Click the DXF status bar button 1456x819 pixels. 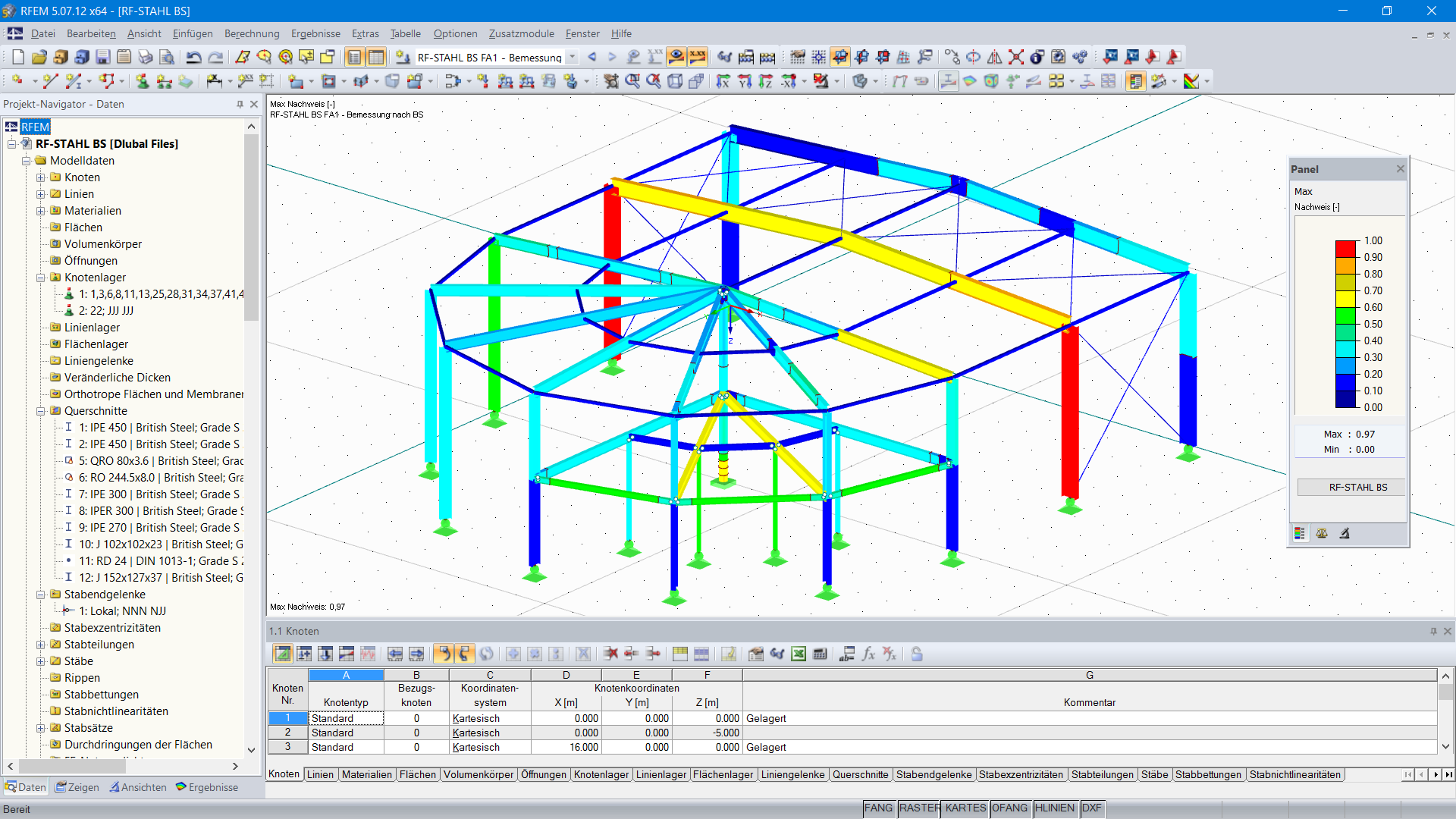click(x=1092, y=808)
